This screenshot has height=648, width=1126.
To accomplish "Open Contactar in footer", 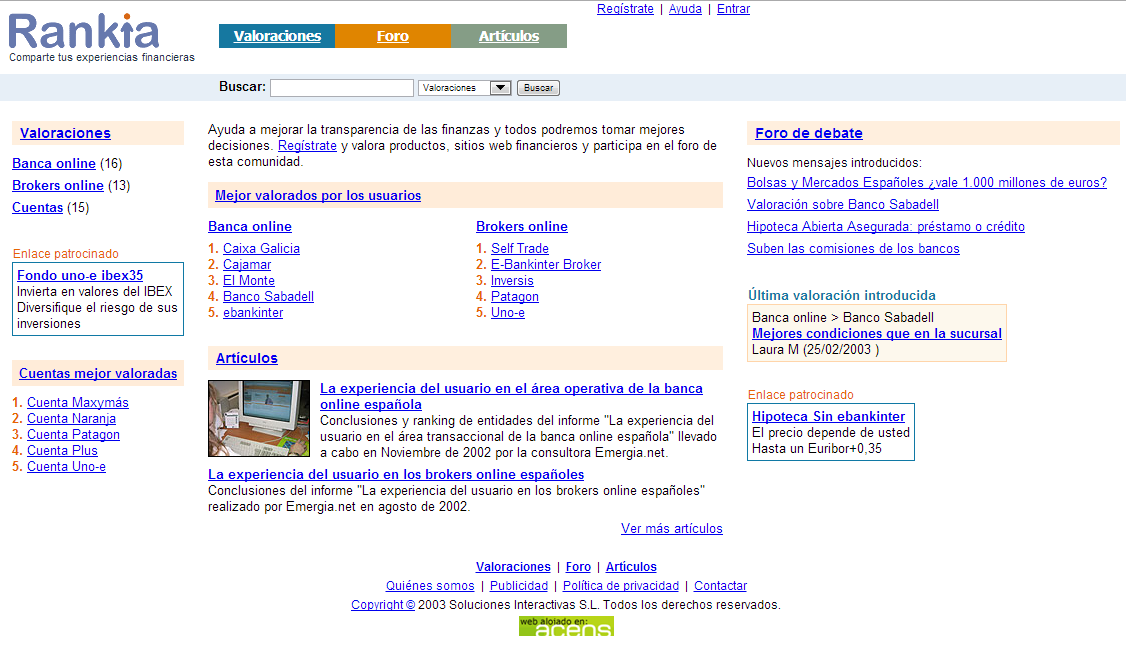I will (720, 586).
